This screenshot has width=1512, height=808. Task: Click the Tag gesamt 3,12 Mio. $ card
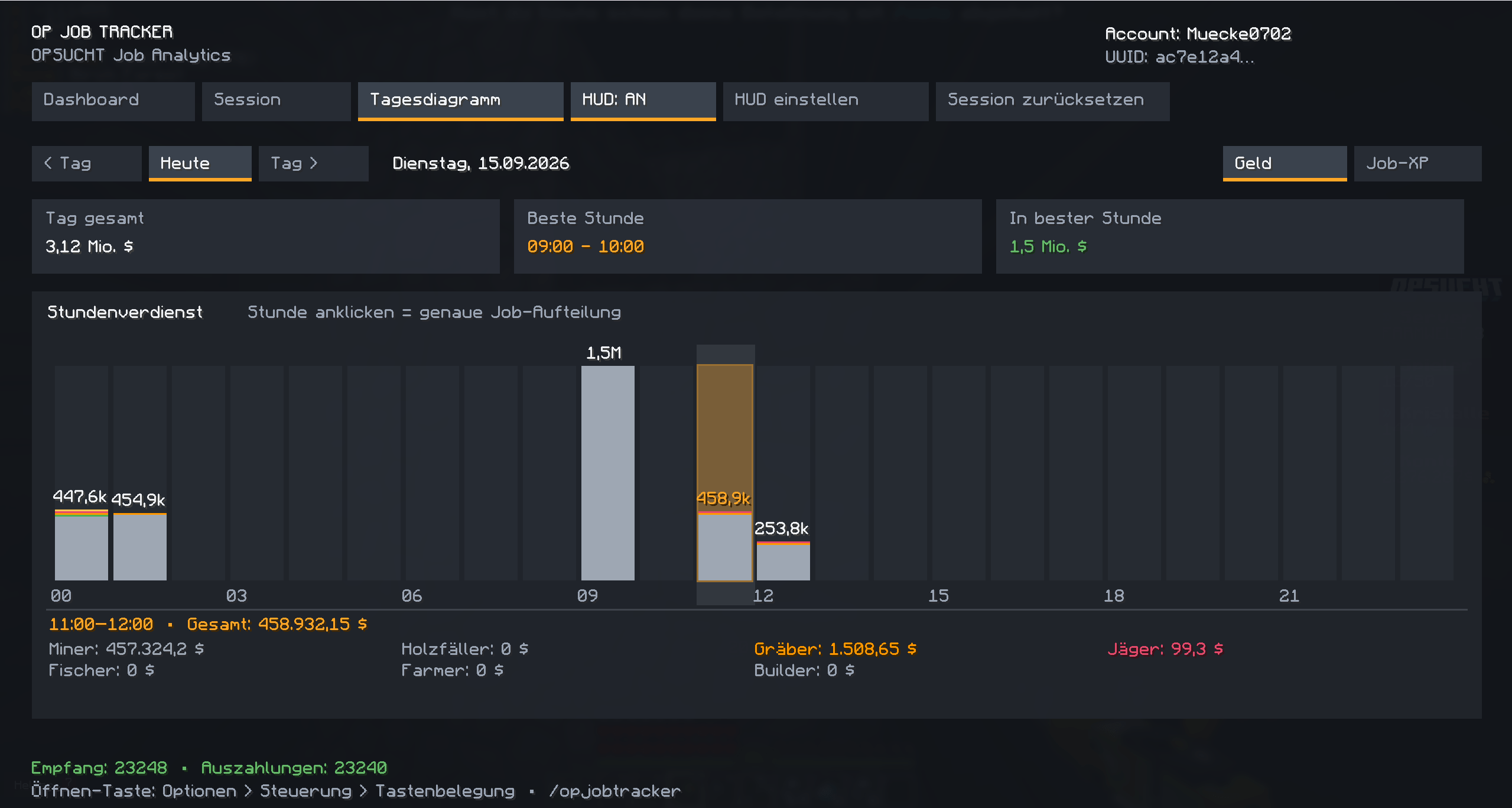(x=265, y=236)
